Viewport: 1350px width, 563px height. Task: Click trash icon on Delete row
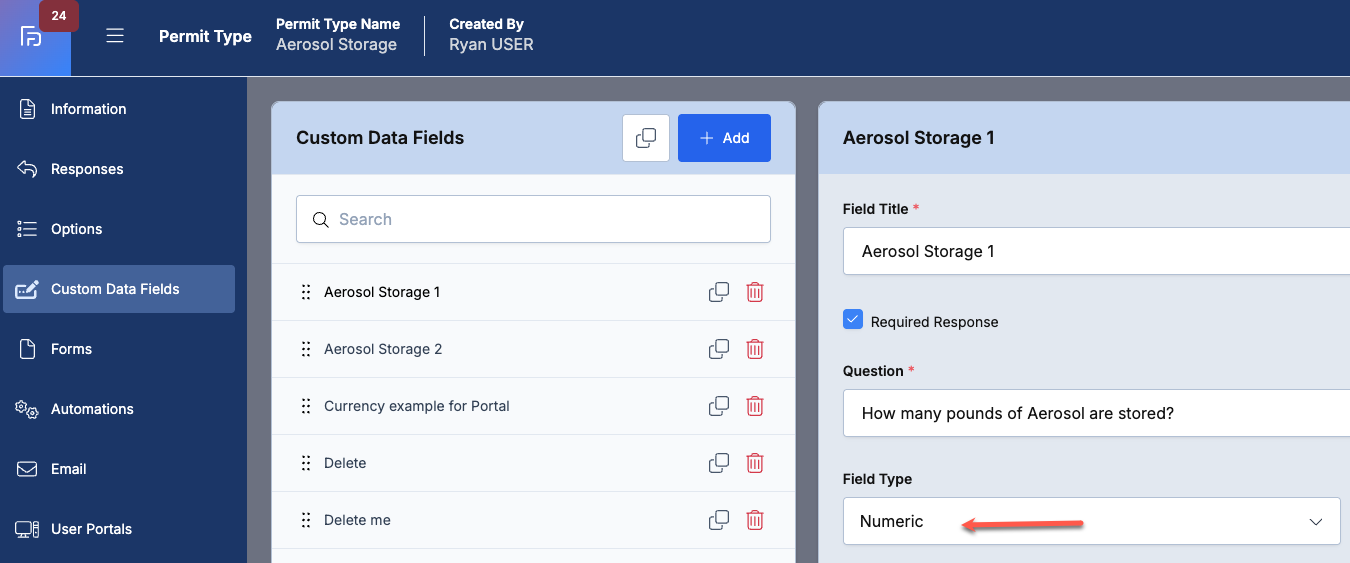coord(755,463)
